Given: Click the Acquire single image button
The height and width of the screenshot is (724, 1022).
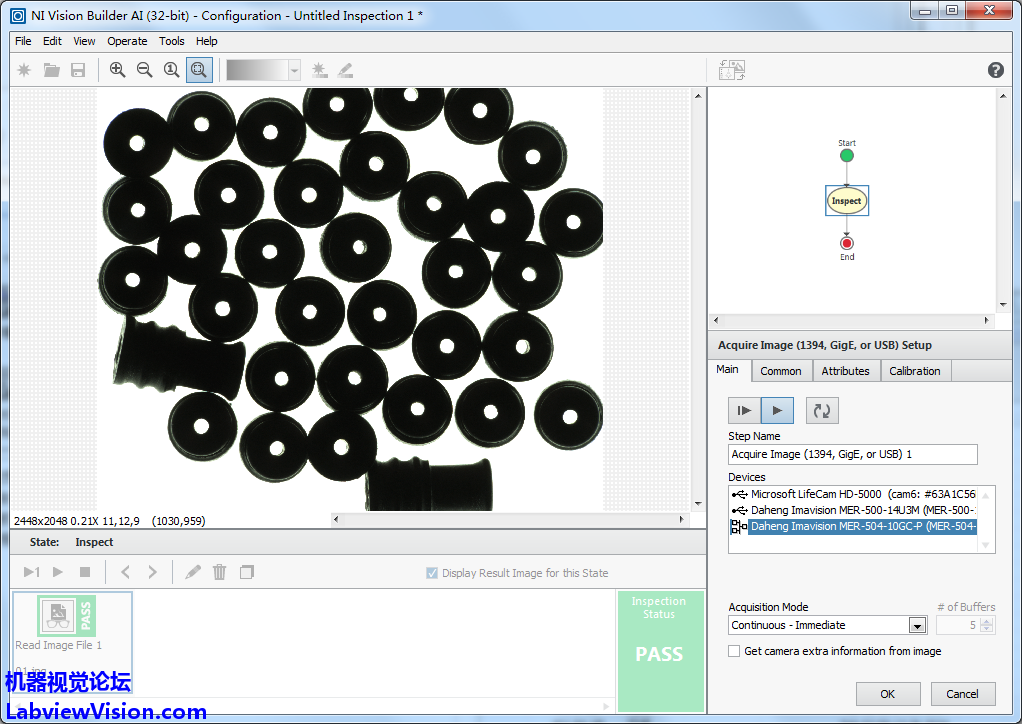Looking at the screenshot, I should 743,410.
